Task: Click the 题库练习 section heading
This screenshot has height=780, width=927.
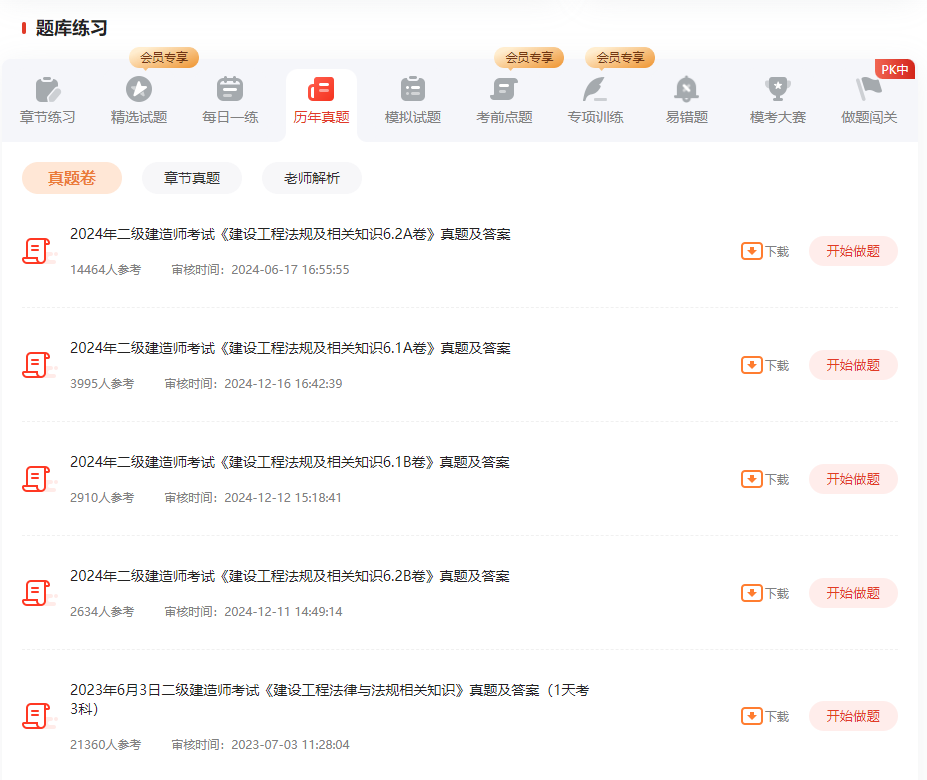Action: point(72,28)
